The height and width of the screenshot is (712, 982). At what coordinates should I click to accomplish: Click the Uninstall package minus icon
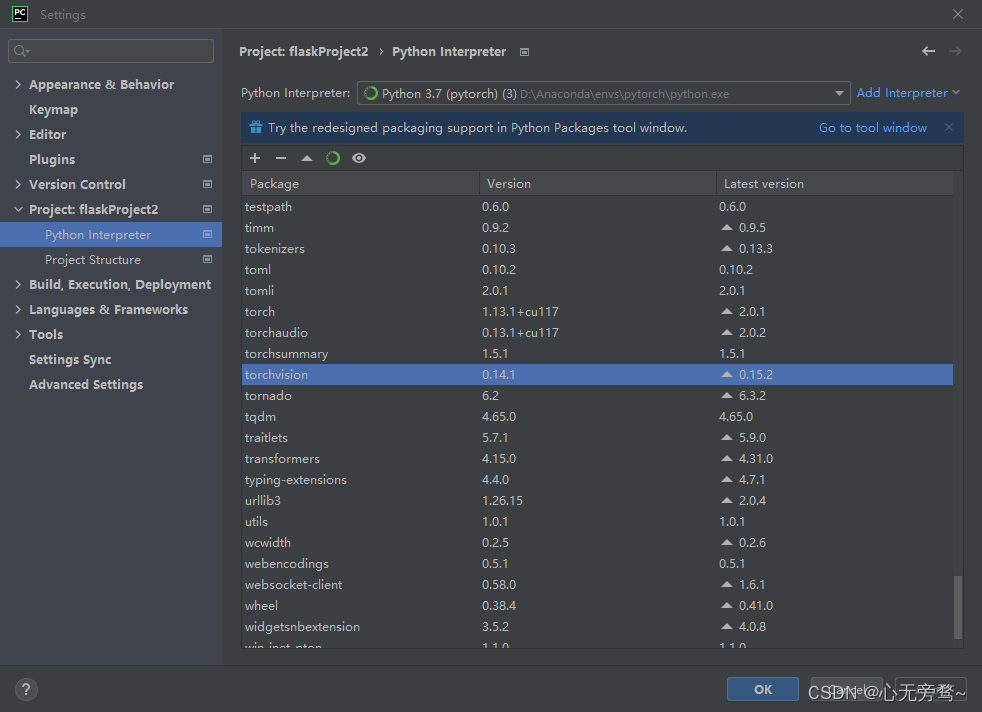(x=281, y=158)
